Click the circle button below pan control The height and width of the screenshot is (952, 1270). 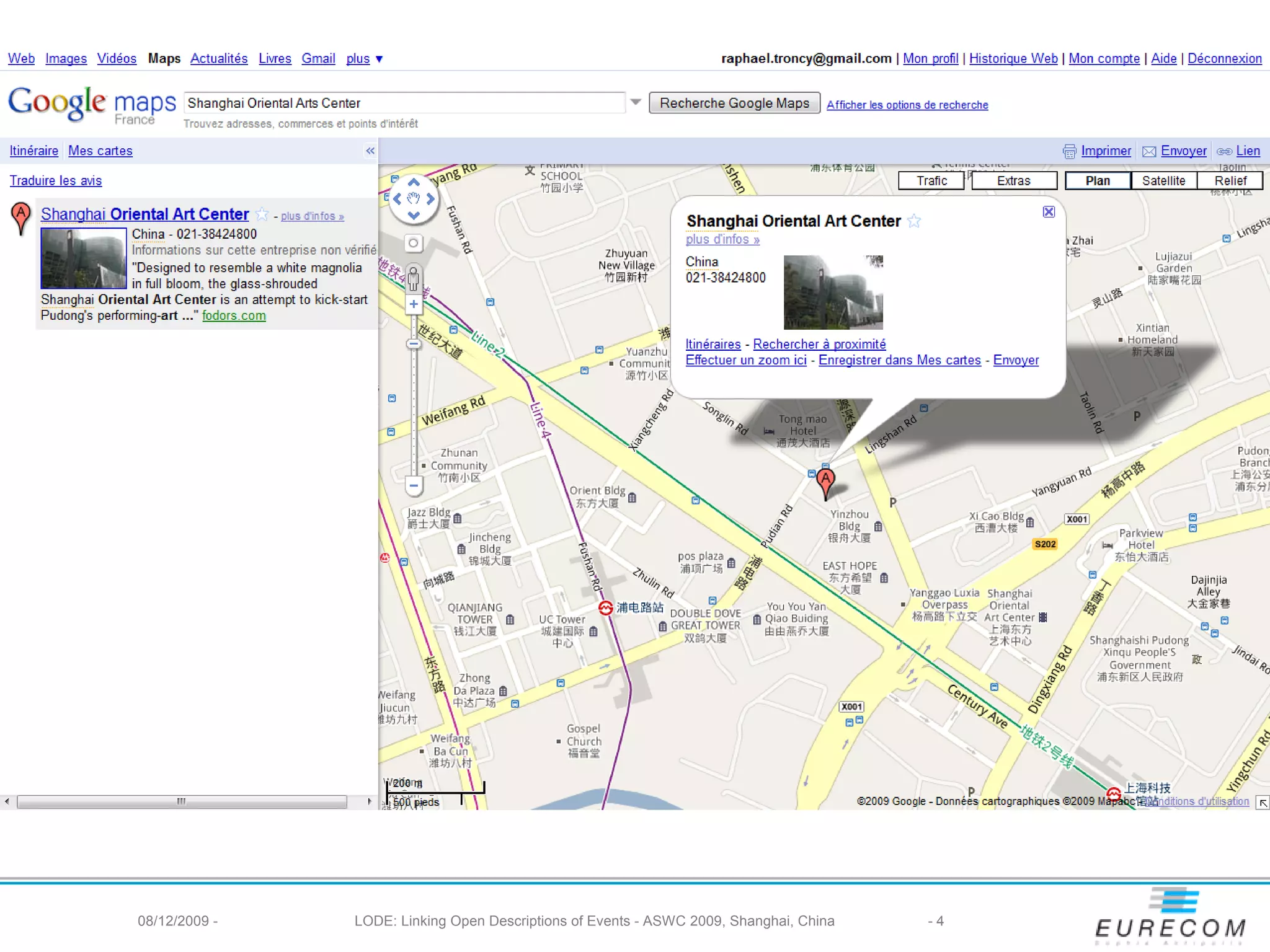tap(414, 243)
